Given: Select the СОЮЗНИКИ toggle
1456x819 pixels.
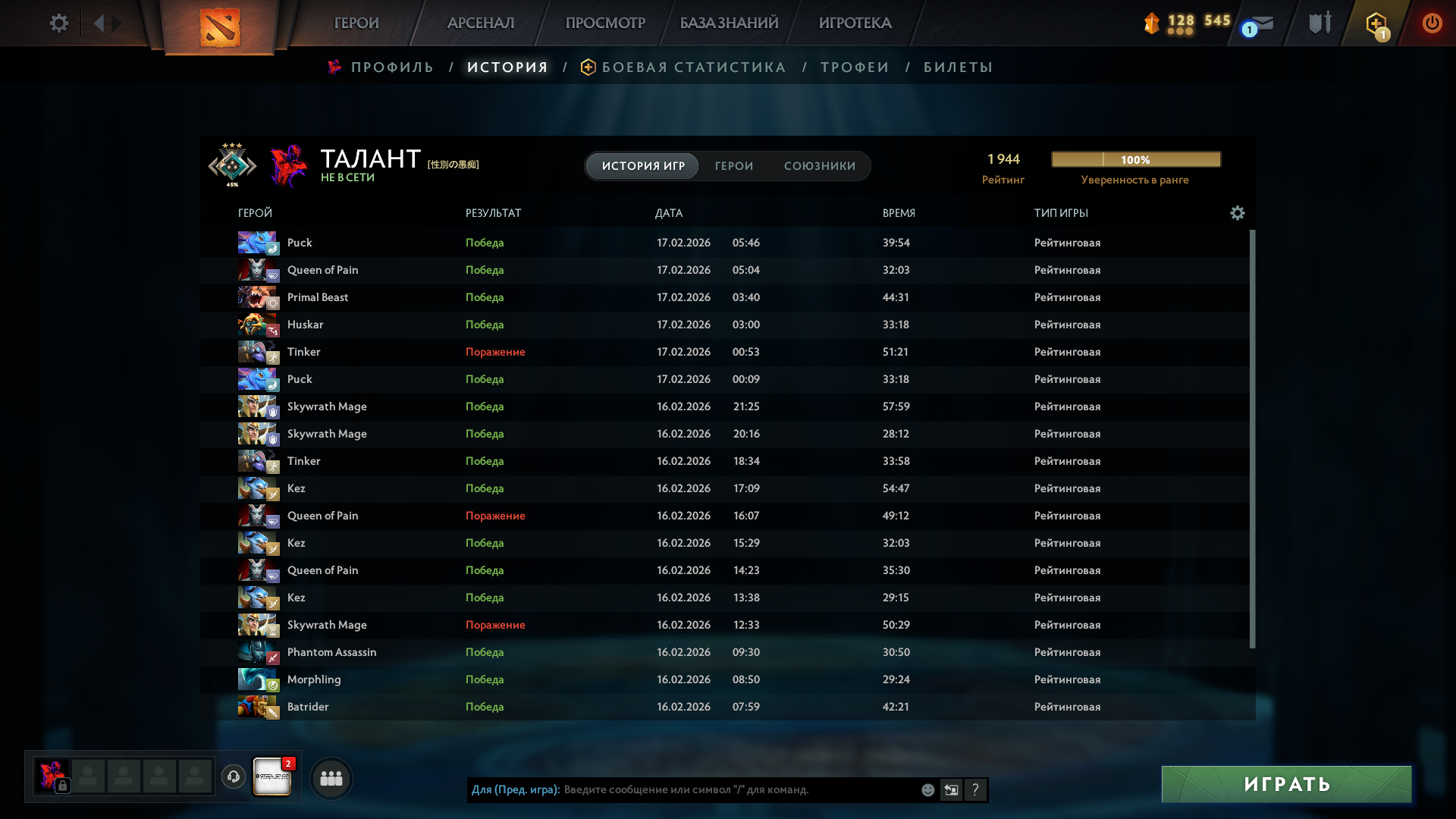Looking at the screenshot, I should coord(820,166).
